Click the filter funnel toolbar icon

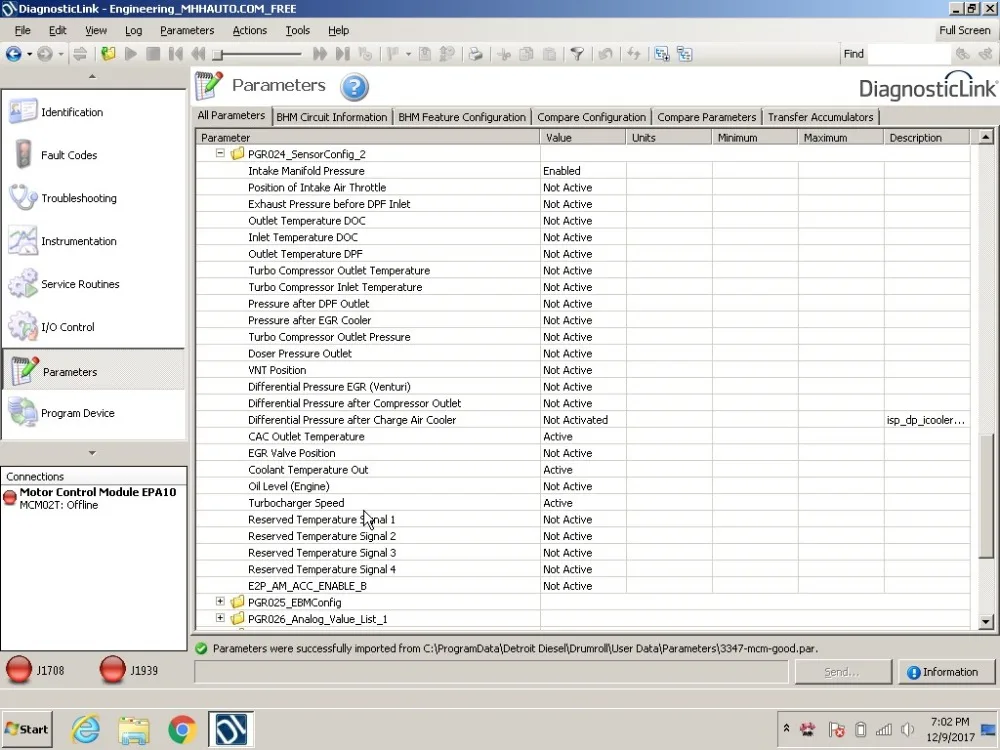(x=577, y=54)
